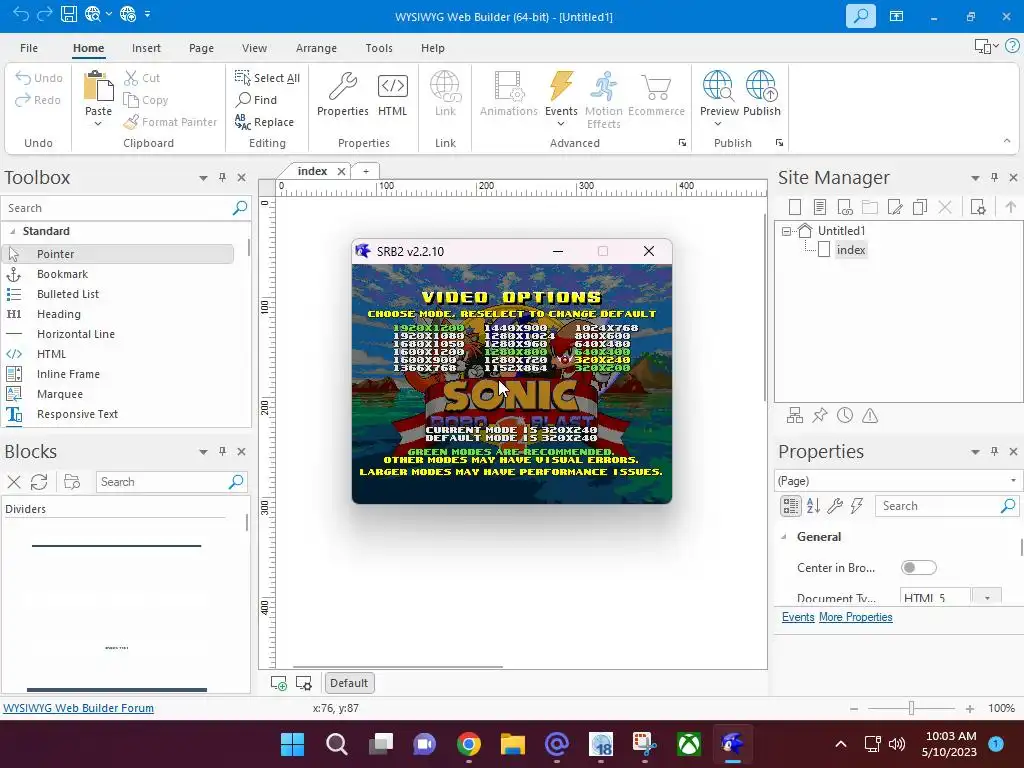1024x768 pixels.
Task: Click the Toolbox search field
Action: (118, 208)
